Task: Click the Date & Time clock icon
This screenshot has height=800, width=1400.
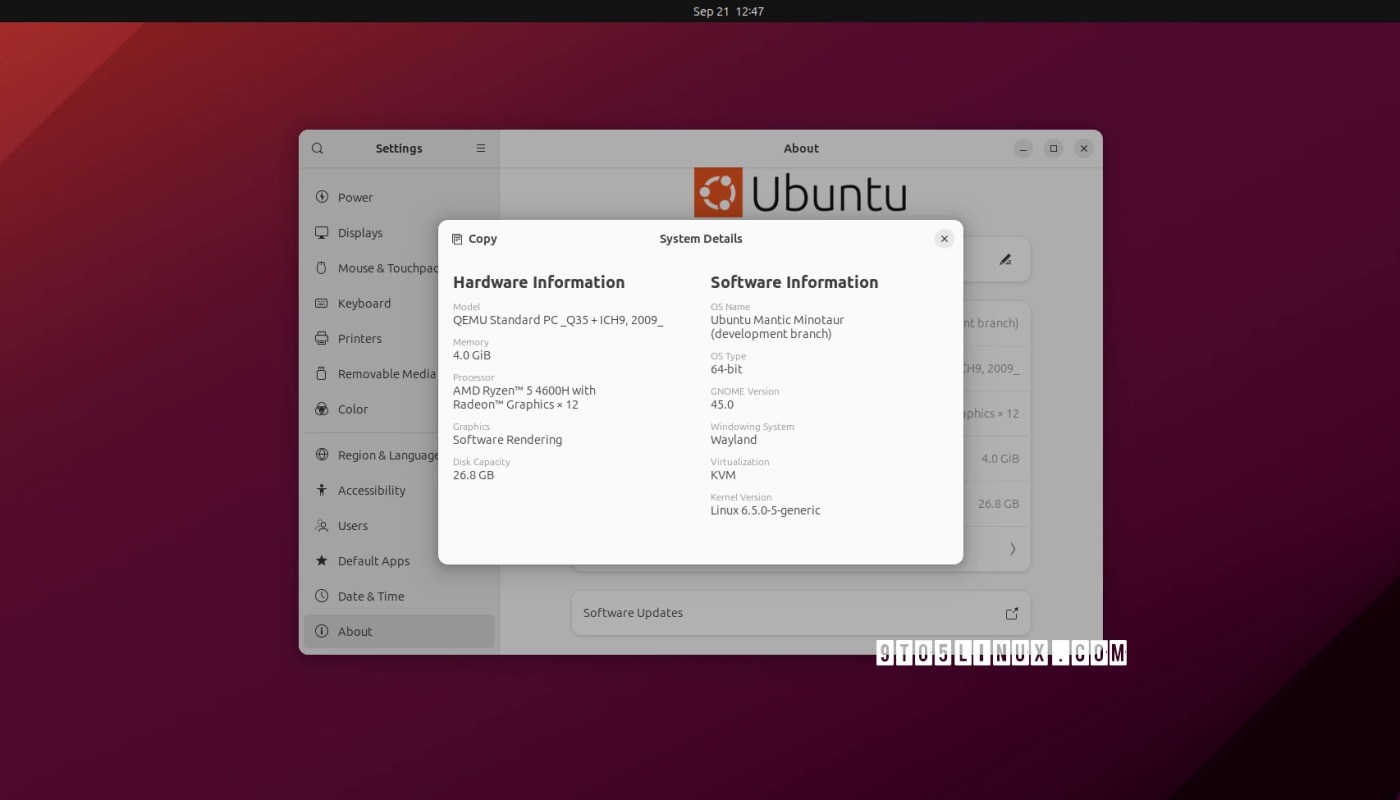Action: click(322, 596)
